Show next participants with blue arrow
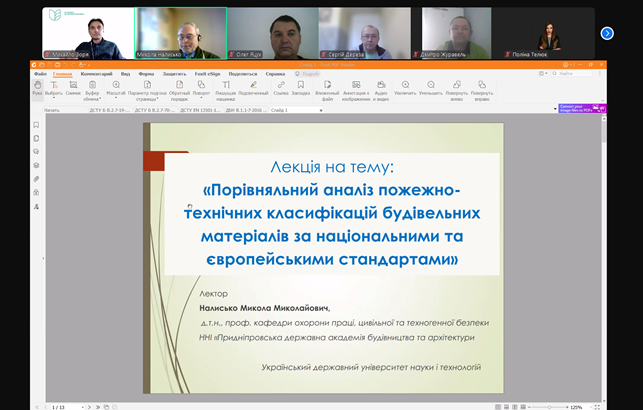The image size is (643, 410). [x=607, y=33]
